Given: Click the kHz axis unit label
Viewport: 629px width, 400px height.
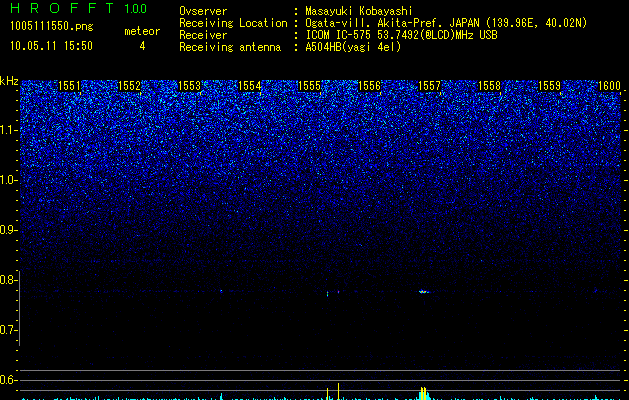Looking at the screenshot, I should pyautogui.click(x=9, y=81).
